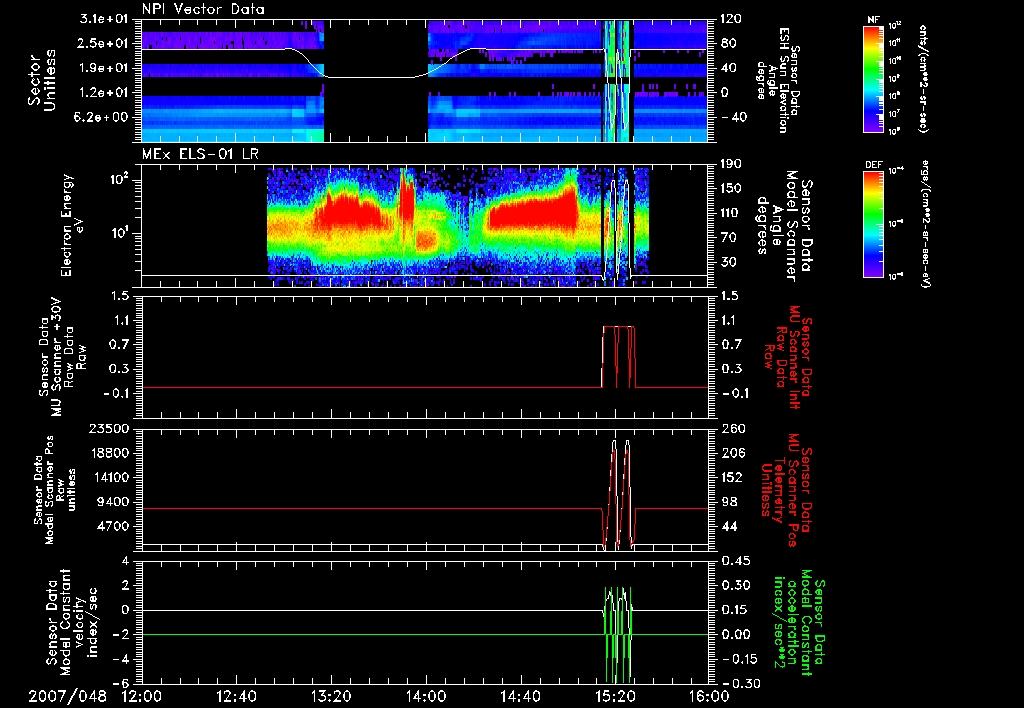The image size is (1024, 708).
Task: Click the "98" telemetry tick label
Action: pyautogui.click(x=729, y=502)
